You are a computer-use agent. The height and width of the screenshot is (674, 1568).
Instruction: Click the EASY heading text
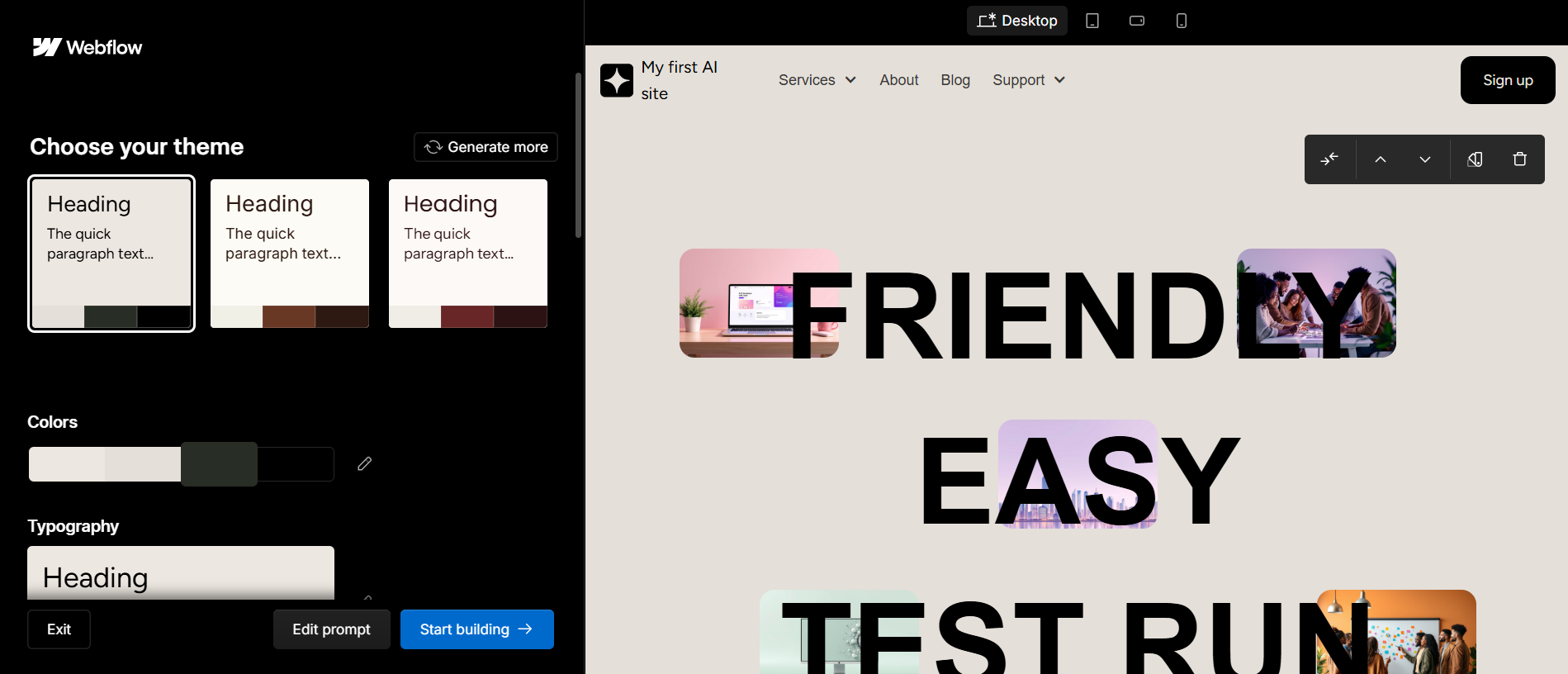(1080, 482)
